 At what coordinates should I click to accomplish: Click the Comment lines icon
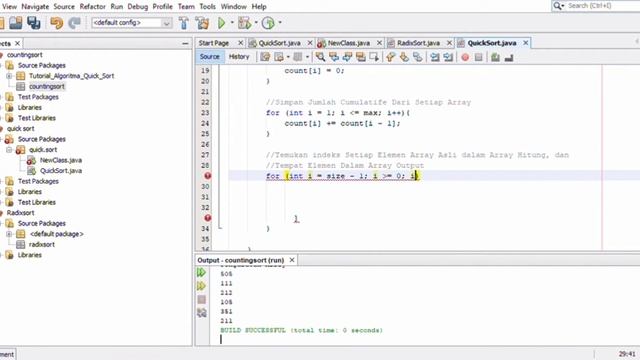pyautogui.click(x=495, y=57)
